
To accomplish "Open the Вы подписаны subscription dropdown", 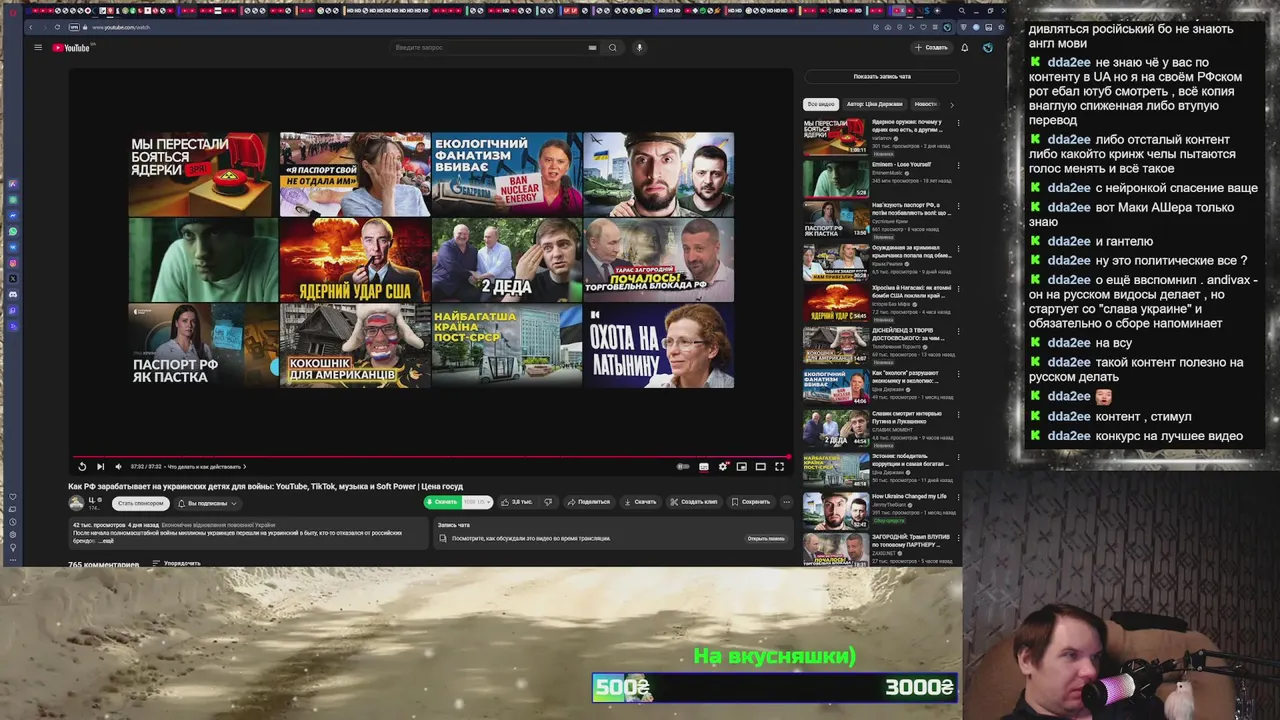I will tap(207, 503).
